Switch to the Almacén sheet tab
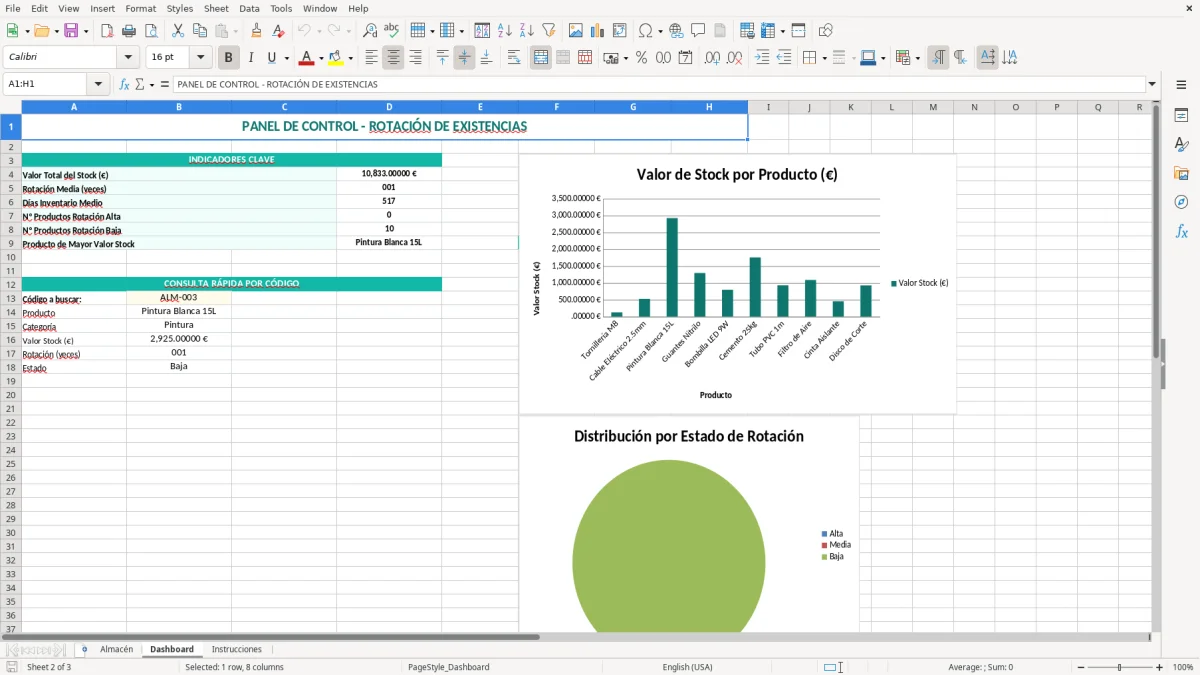 coord(116,649)
